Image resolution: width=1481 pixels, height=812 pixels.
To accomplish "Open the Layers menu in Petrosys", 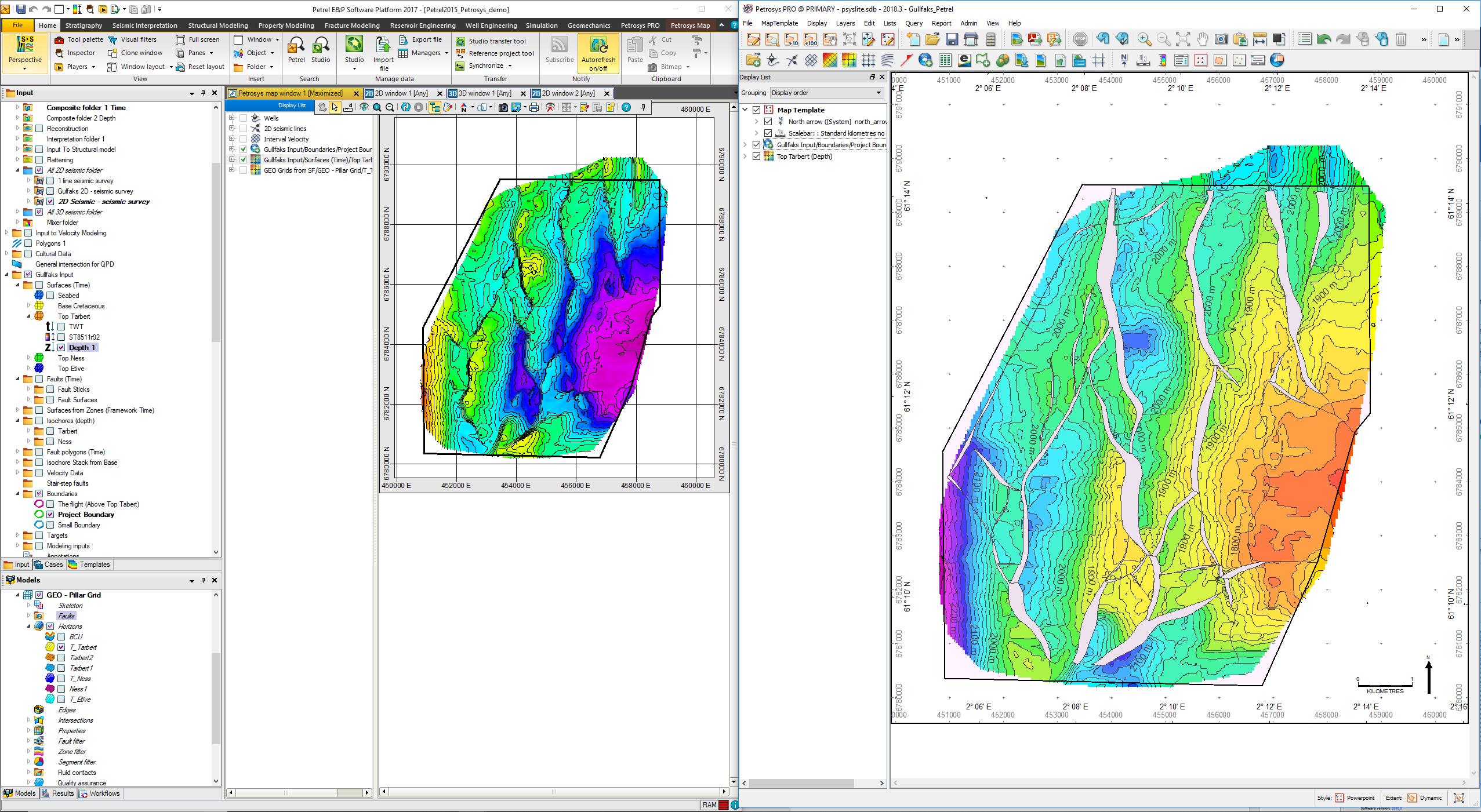I will click(x=845, y=23).
